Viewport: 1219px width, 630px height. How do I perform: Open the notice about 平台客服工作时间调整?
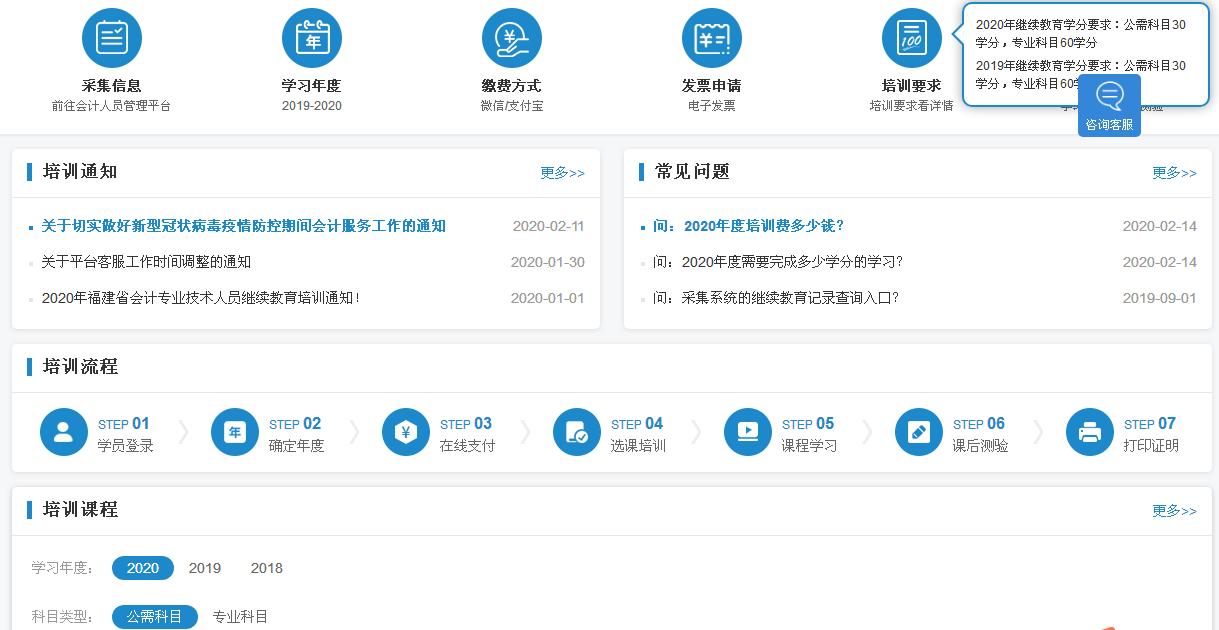point(146,262)
